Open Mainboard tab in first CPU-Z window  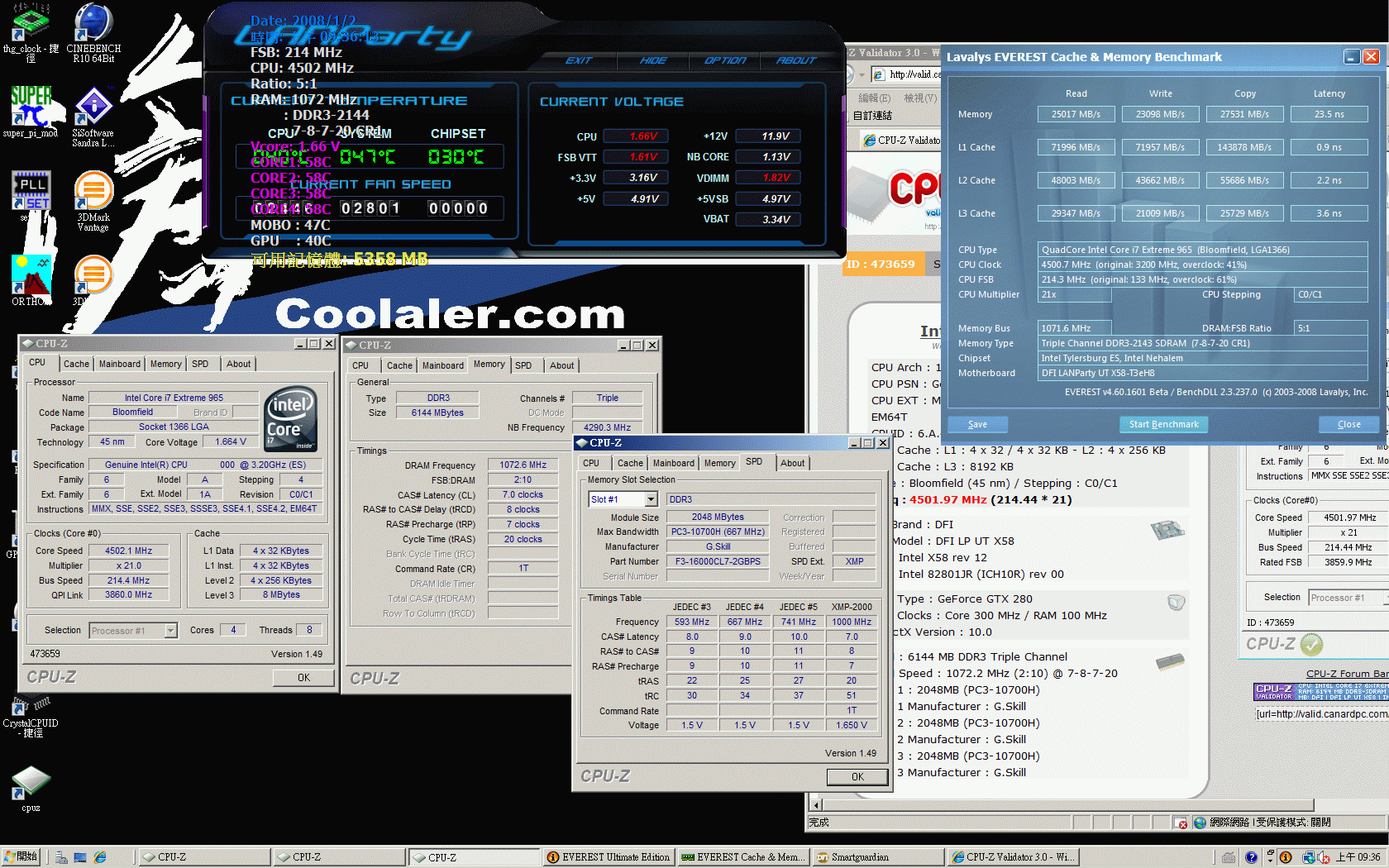[120, 364]
